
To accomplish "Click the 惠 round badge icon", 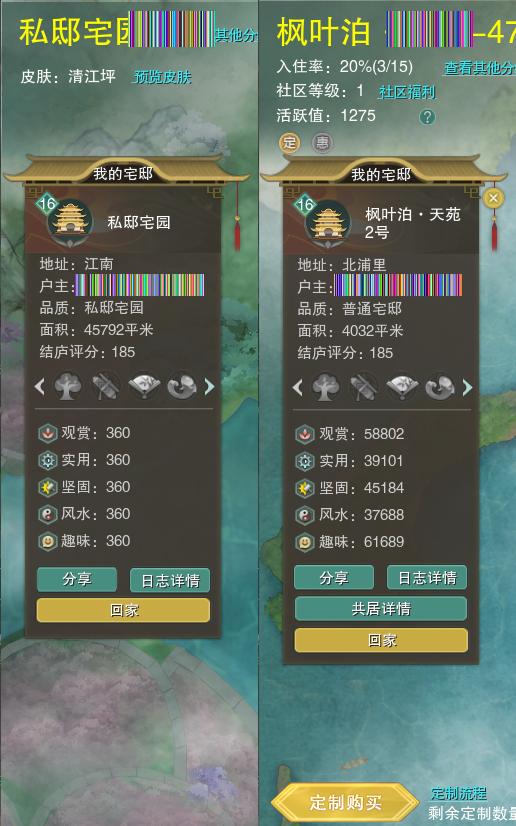I will coord(322,142).
